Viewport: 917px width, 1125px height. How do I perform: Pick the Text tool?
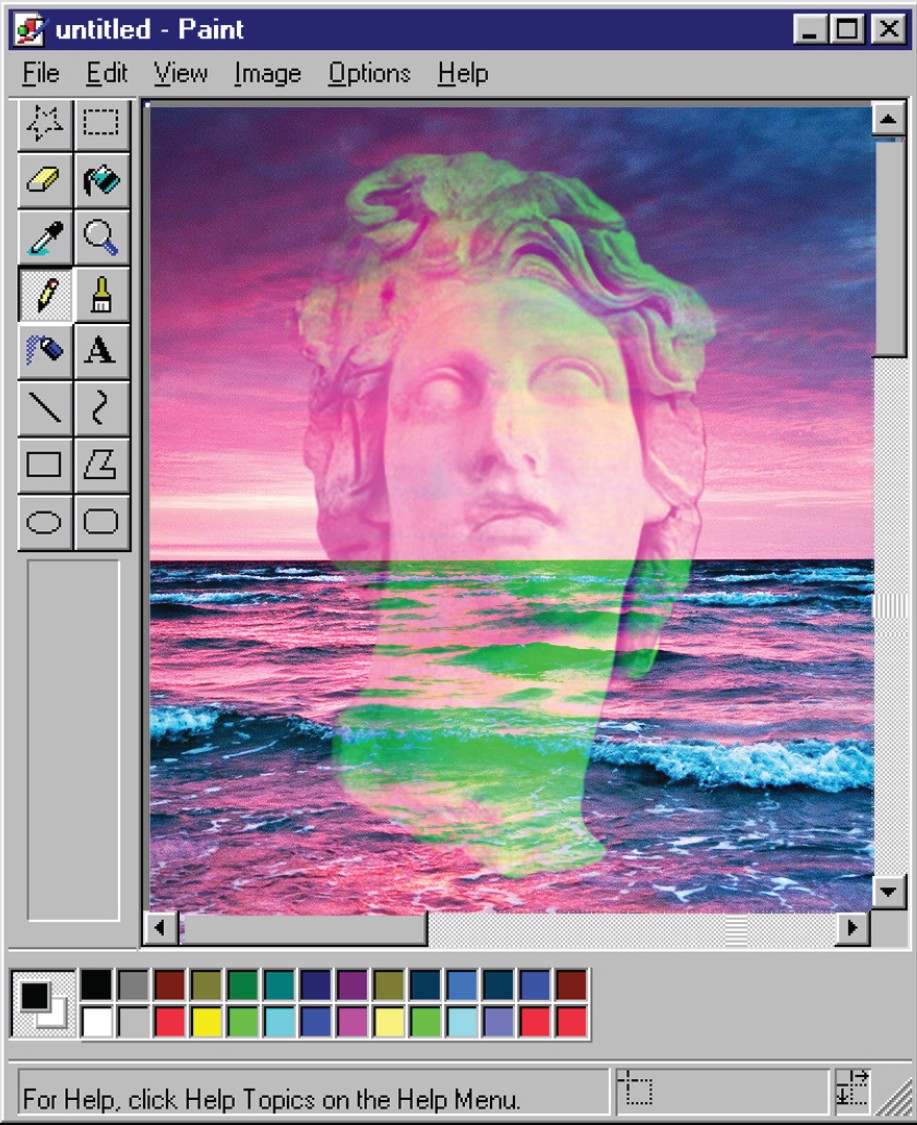click(x=102, y=351)
